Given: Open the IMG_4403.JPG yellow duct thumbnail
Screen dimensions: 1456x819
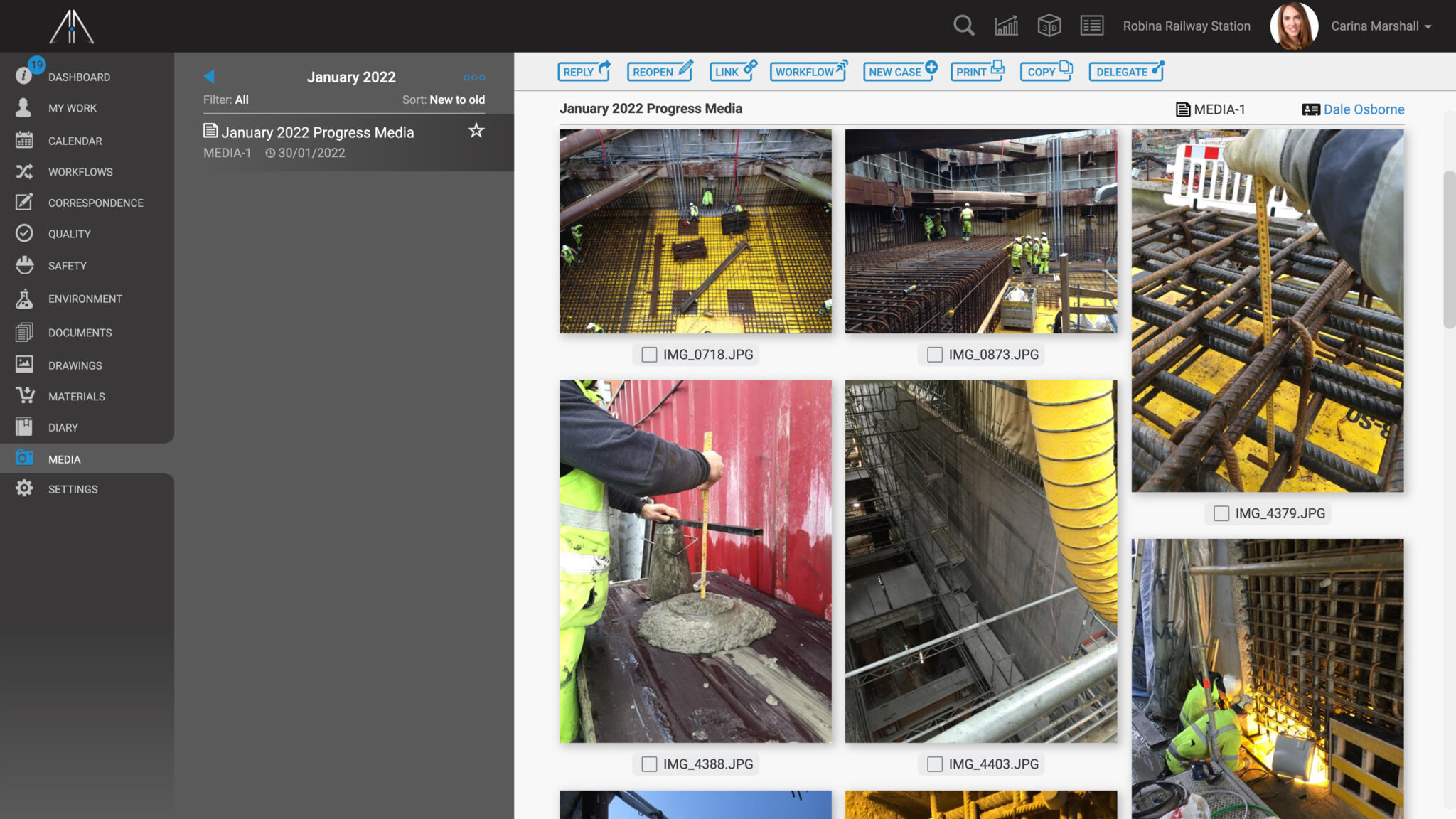Looking at the screenshot, I should 981,561.
